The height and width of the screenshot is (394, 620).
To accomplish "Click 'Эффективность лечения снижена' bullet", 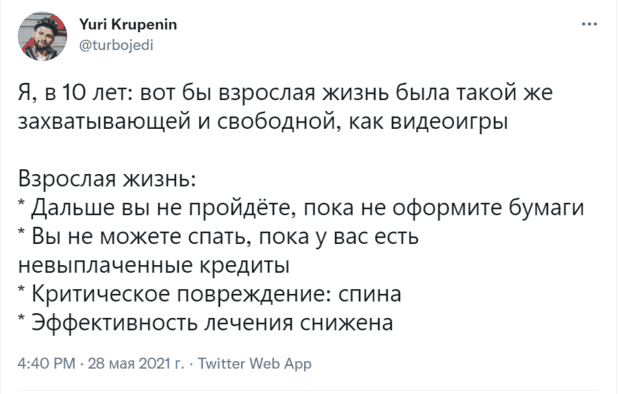I will tap(206, 323).
